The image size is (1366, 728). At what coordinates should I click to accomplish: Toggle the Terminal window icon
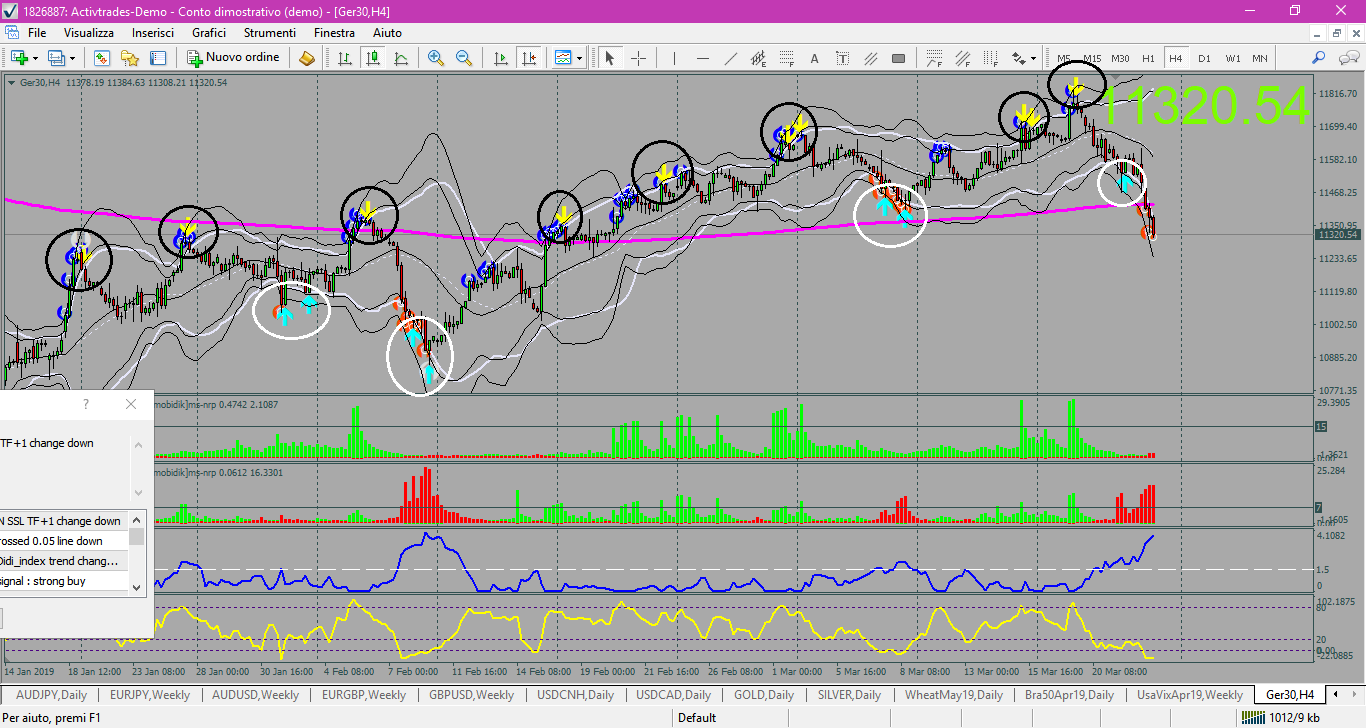click(158, 58)
